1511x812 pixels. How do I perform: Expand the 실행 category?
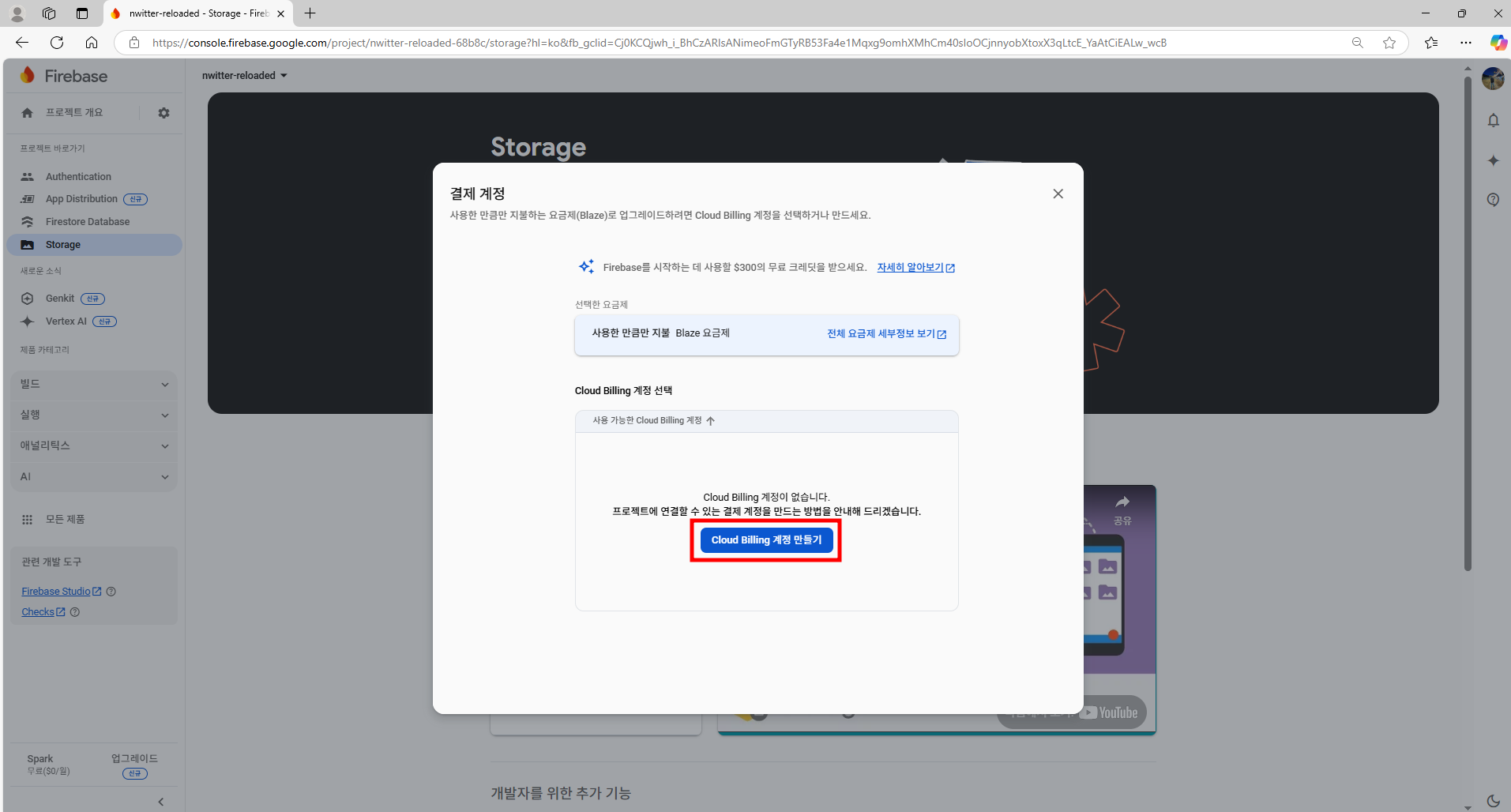(94, 415)
